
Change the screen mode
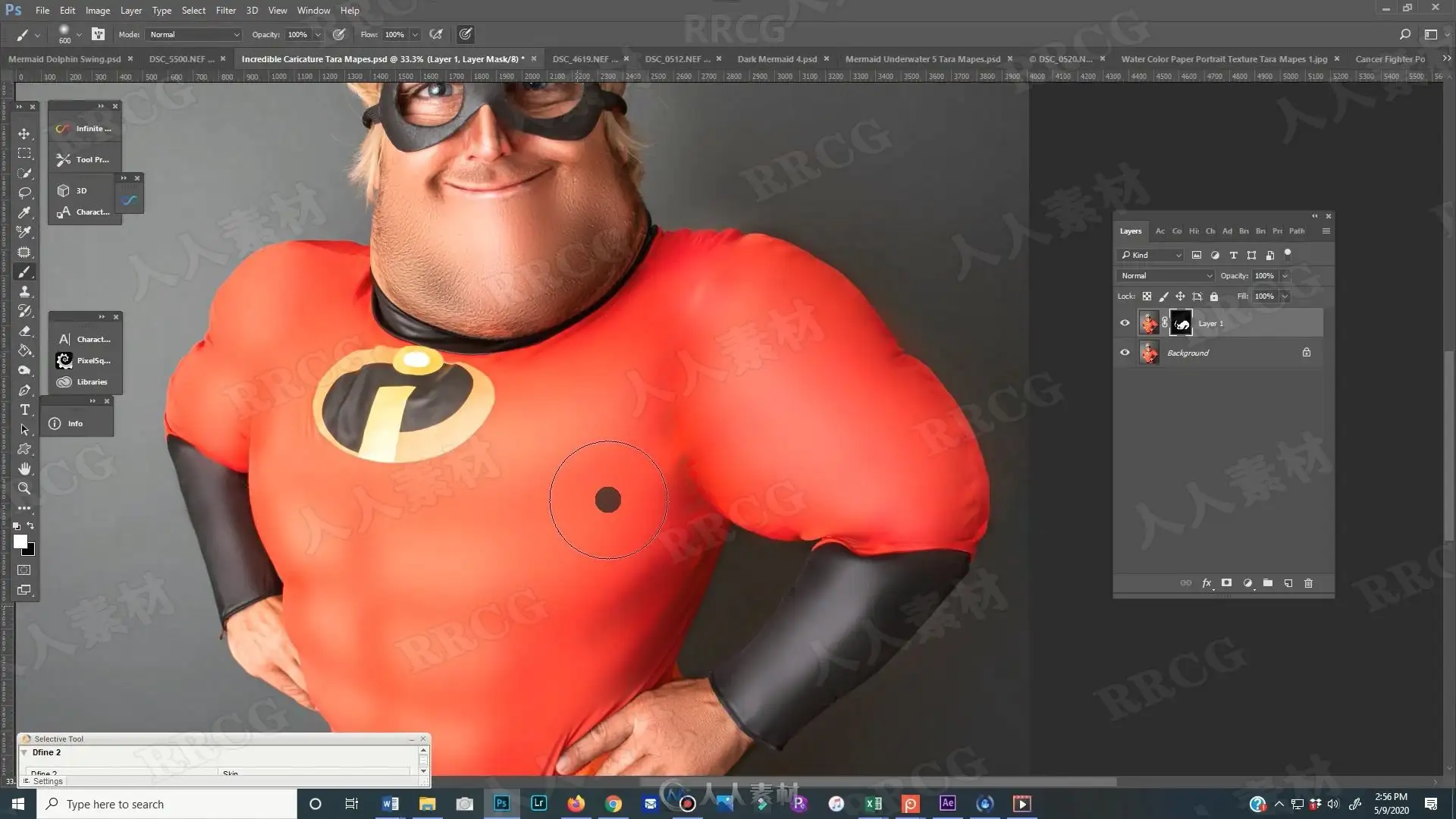pyautogui.click(x=24, y=590)
